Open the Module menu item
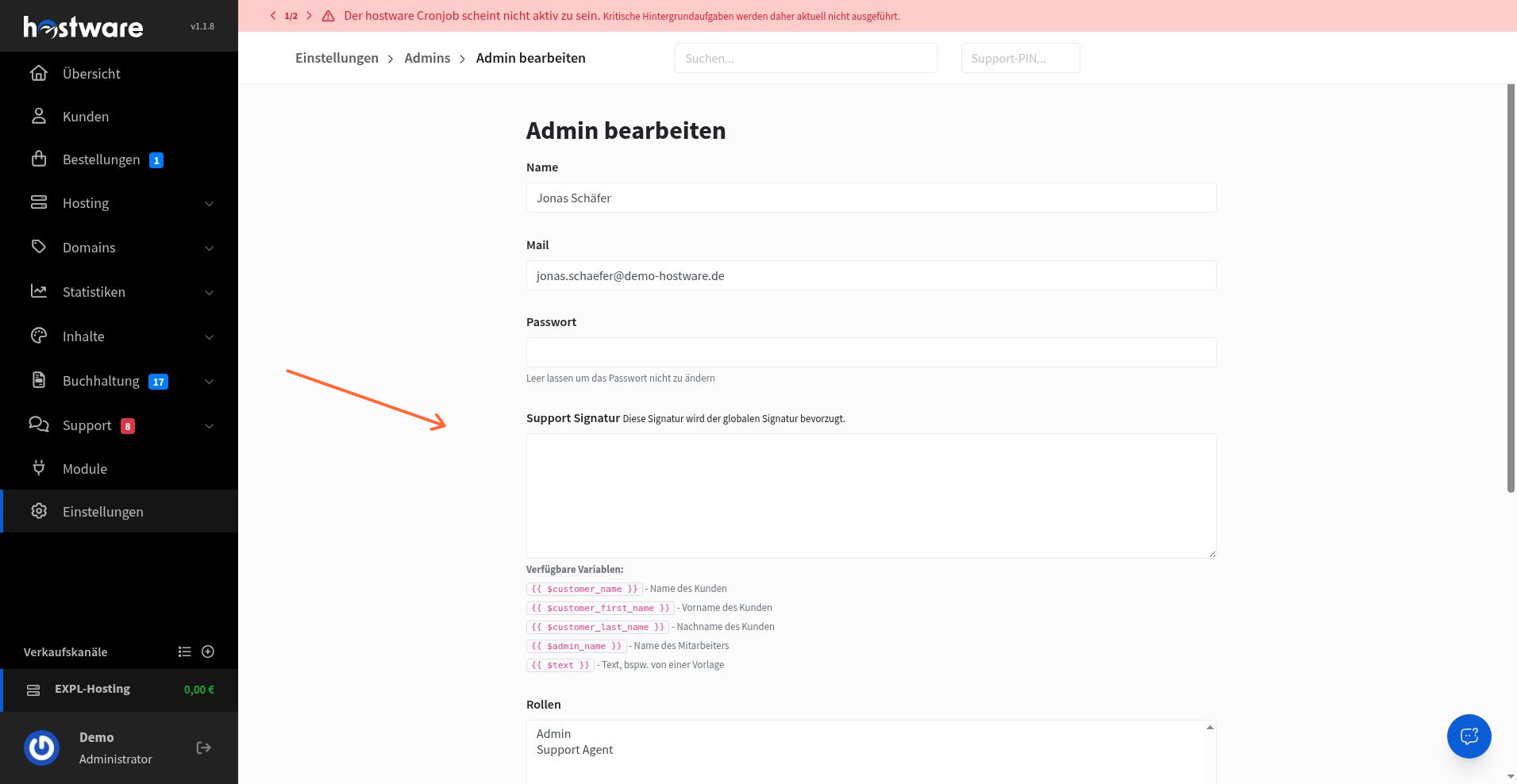Screen dimensions: 1517x784 click(x=119, y=468)
